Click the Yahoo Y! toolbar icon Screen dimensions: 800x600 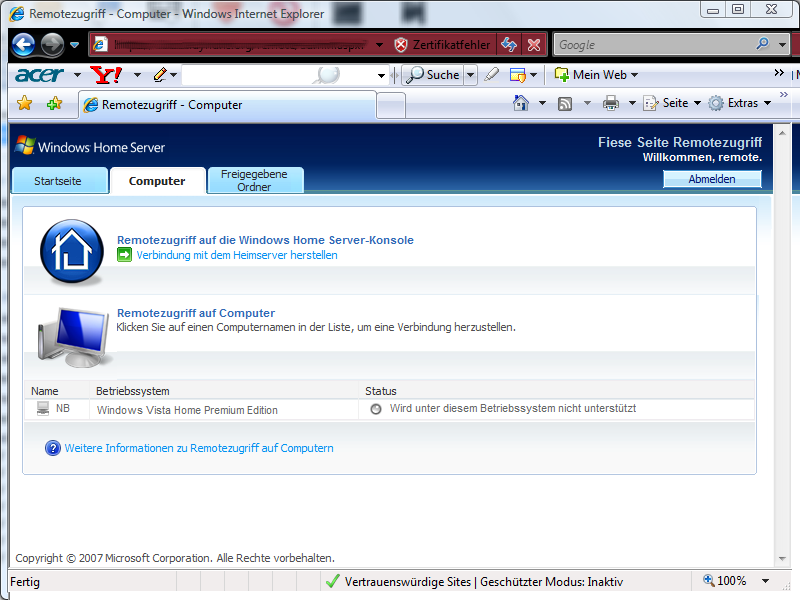pos(105,75)
